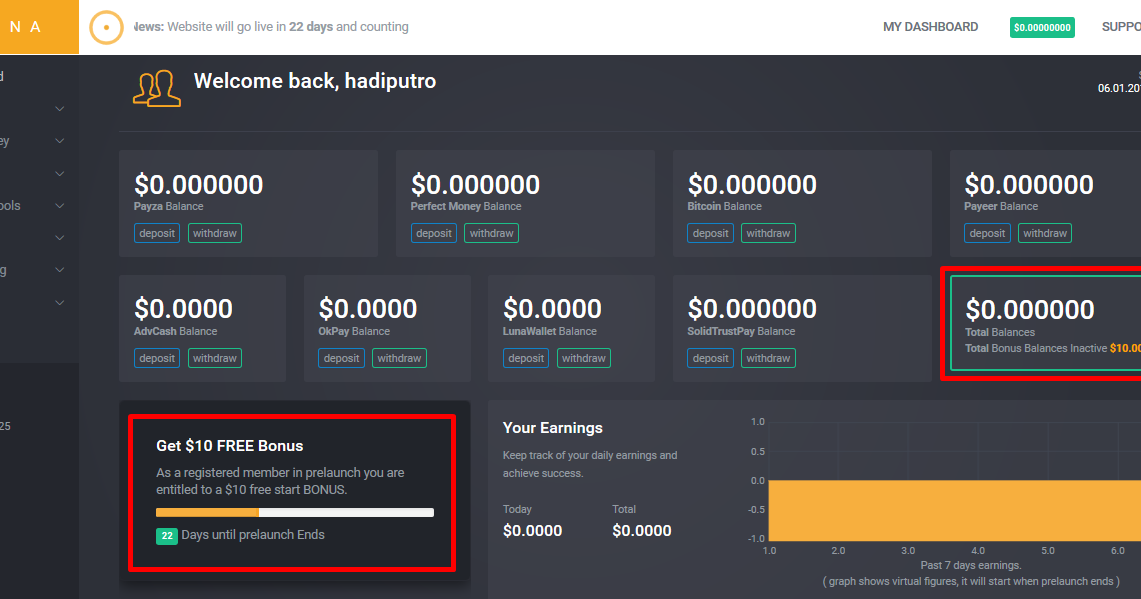Expand the sidebar chevron beside 'g' item
The width and height of the screenshot is (1141, 599).
(x=60, y=270)
